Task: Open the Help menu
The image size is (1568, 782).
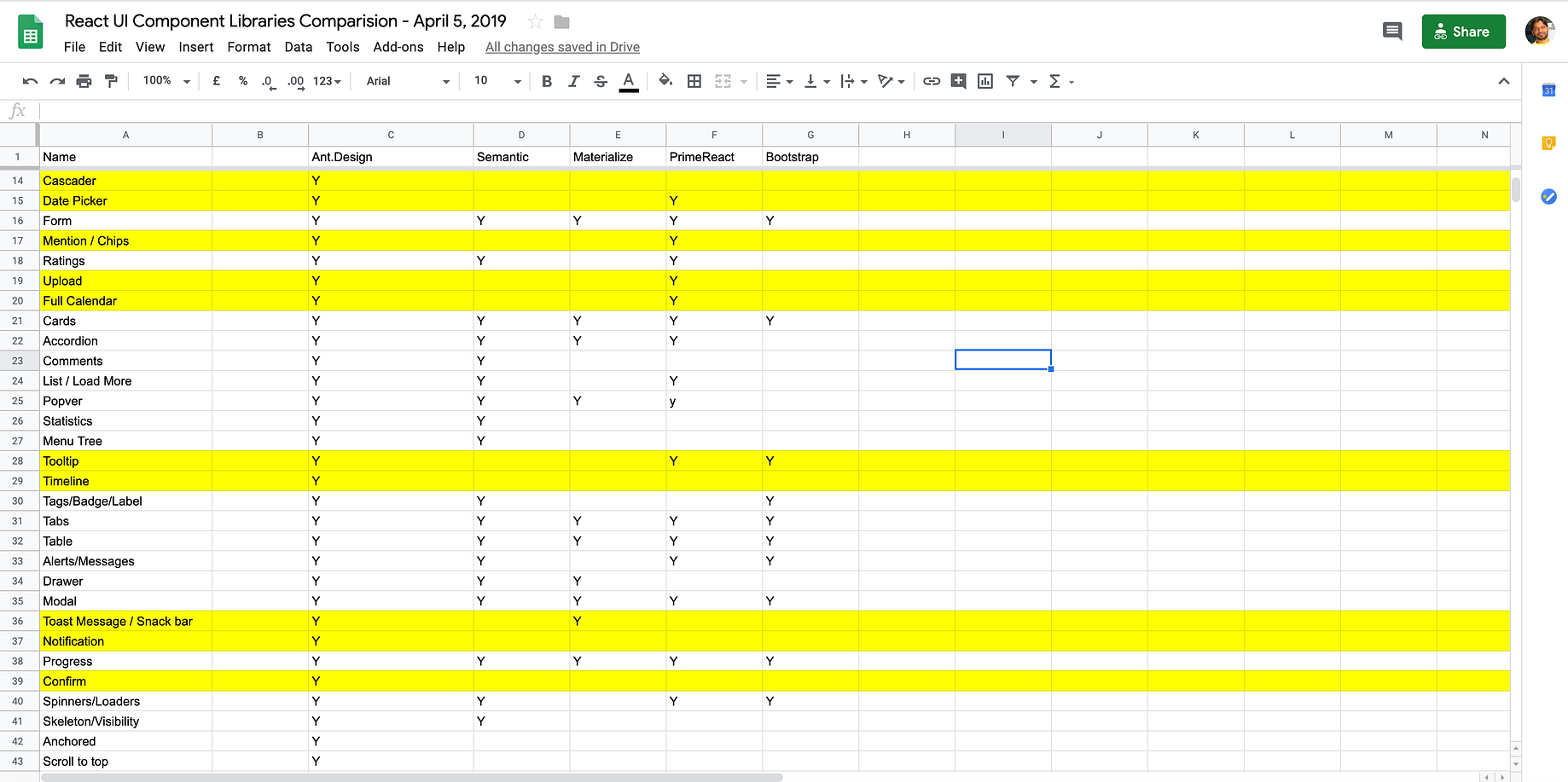Action: tap(451, 47)
